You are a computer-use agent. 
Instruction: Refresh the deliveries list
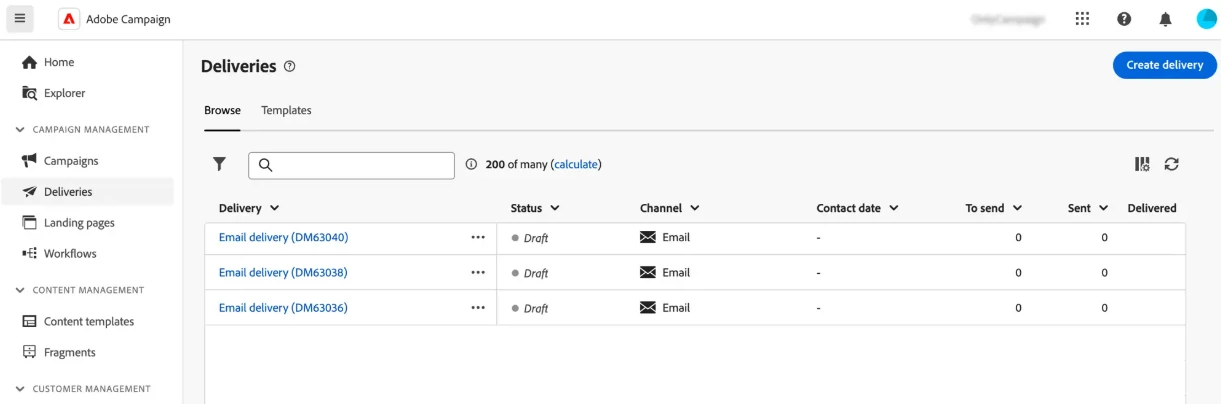1171,164
